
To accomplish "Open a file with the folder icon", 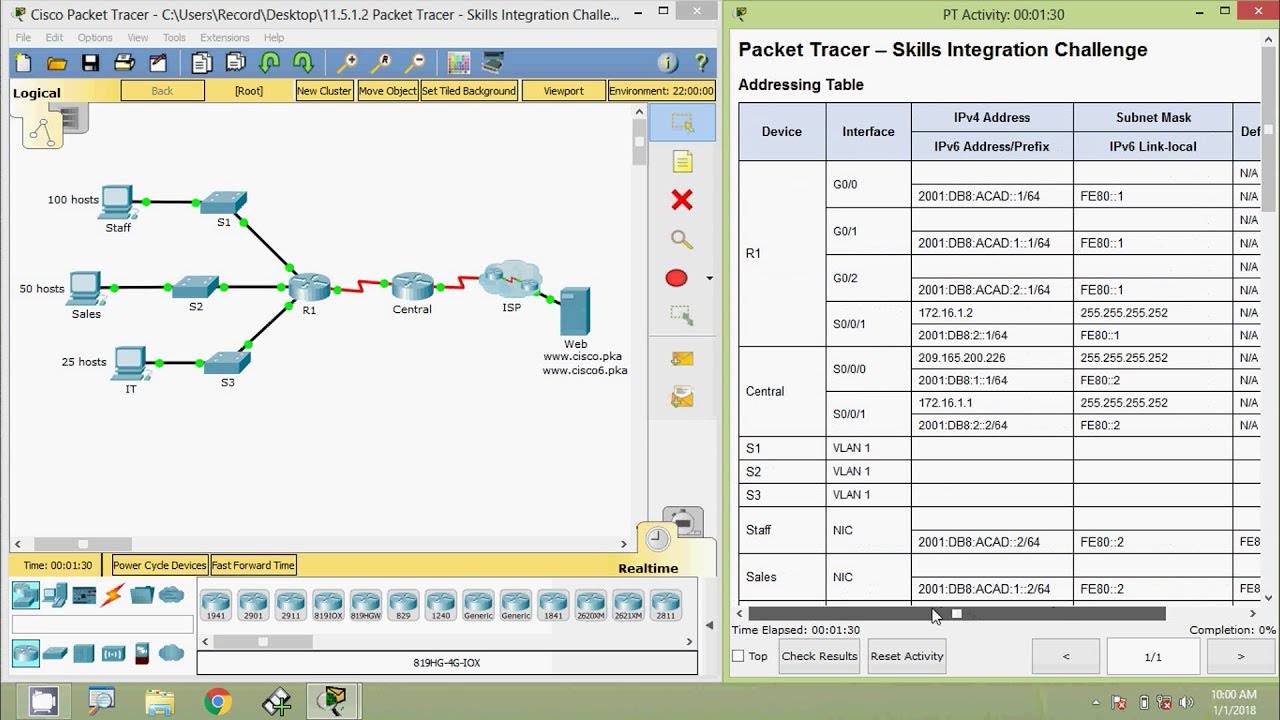I will click(x=57, y=63).
